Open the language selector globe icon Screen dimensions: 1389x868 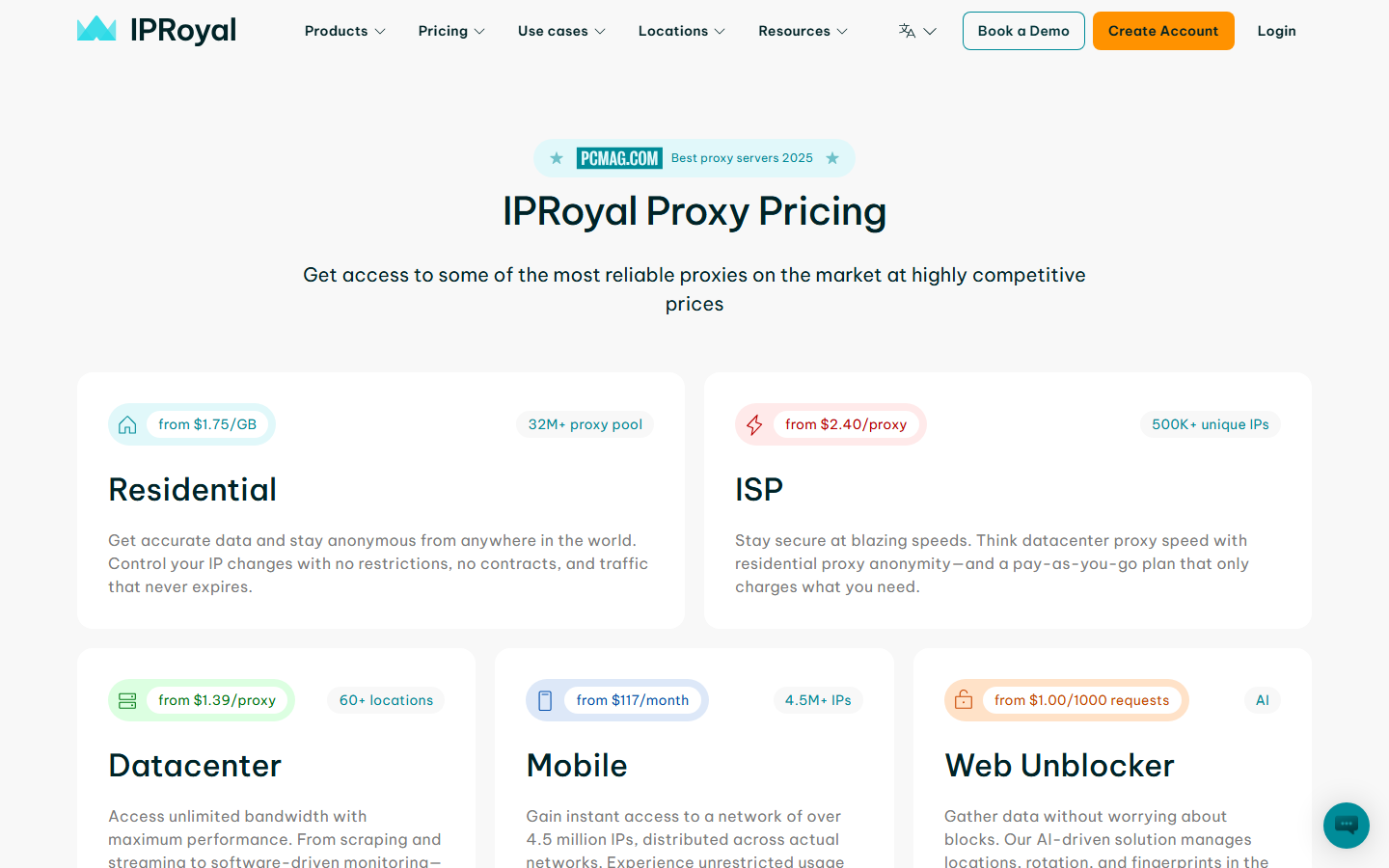click(x=908, y=31)
